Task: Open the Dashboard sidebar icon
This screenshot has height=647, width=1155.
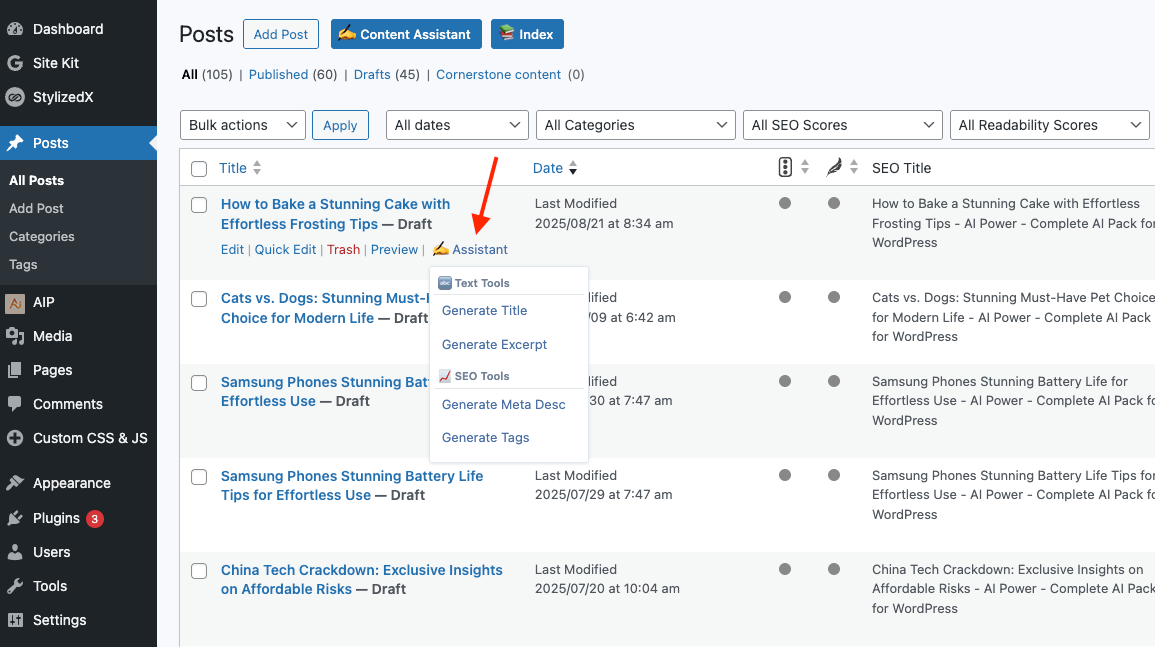Action: [15, 29]
